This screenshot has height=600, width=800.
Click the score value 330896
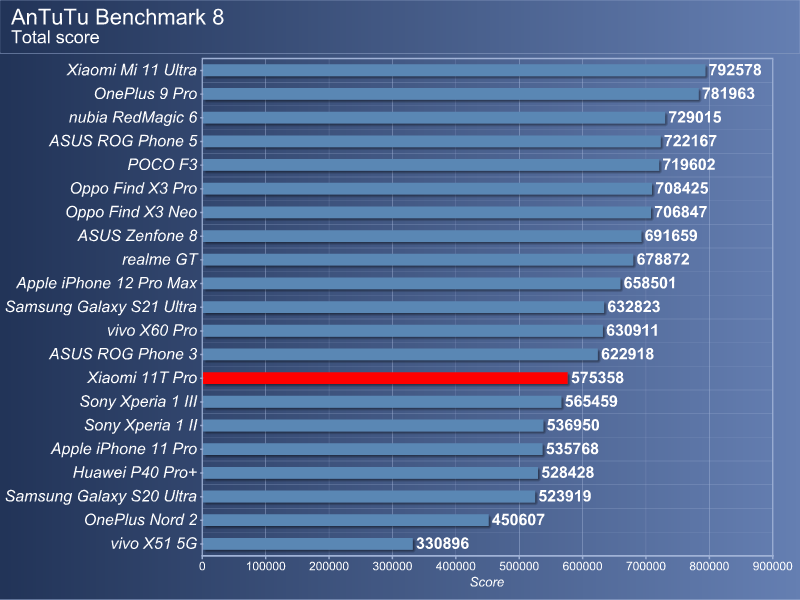[x=442, y=544]
